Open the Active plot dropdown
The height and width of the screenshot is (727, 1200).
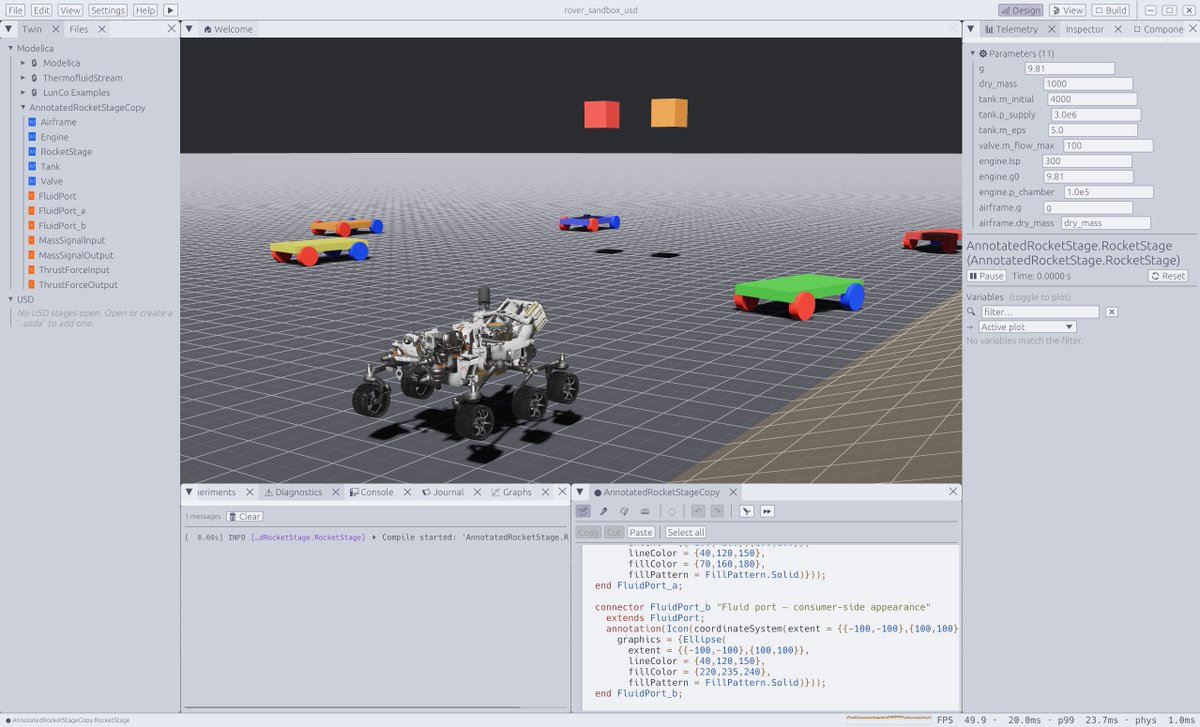[1027, 327]
